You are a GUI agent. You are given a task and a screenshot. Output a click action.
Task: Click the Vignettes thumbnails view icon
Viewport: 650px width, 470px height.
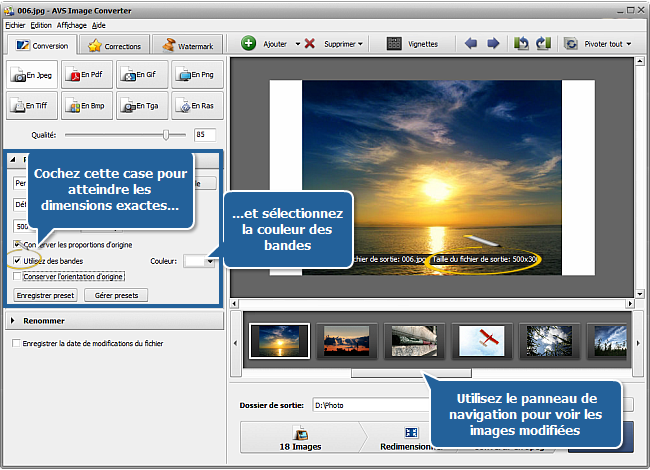[x=395, y=44]
